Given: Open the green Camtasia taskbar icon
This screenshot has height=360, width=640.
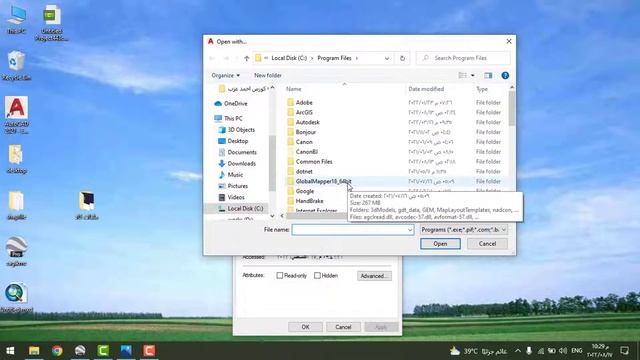Looking at the screenshot, I should coord(103,351).
